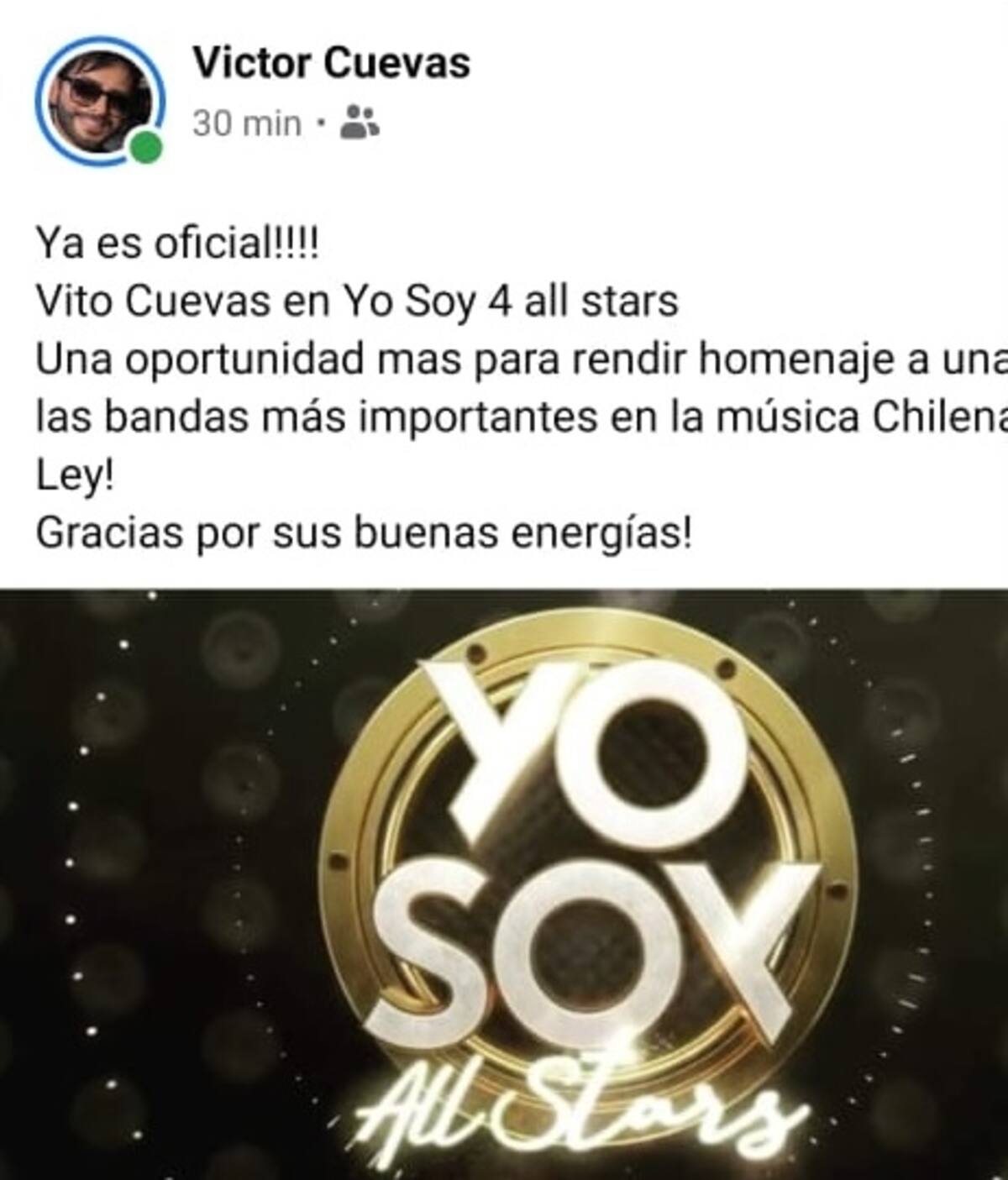Click the Victor Cuevas name link

coord(331,63)
